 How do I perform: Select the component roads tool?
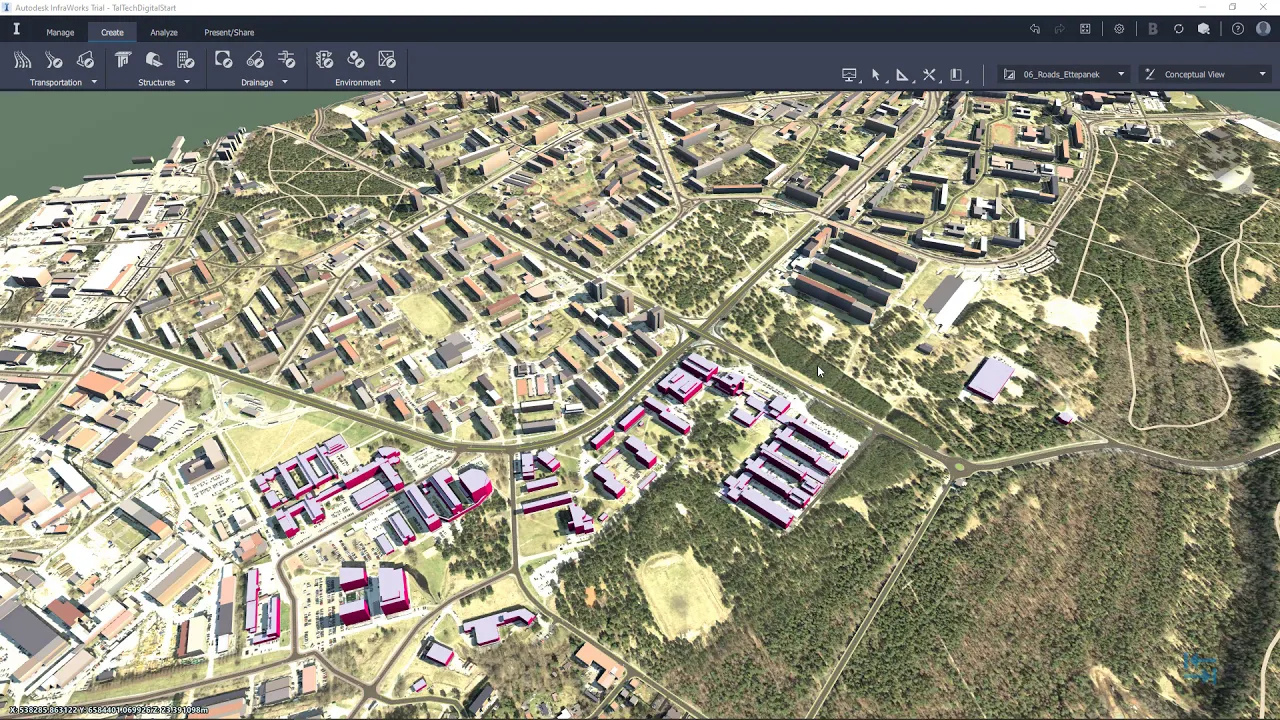pos(22,60)
